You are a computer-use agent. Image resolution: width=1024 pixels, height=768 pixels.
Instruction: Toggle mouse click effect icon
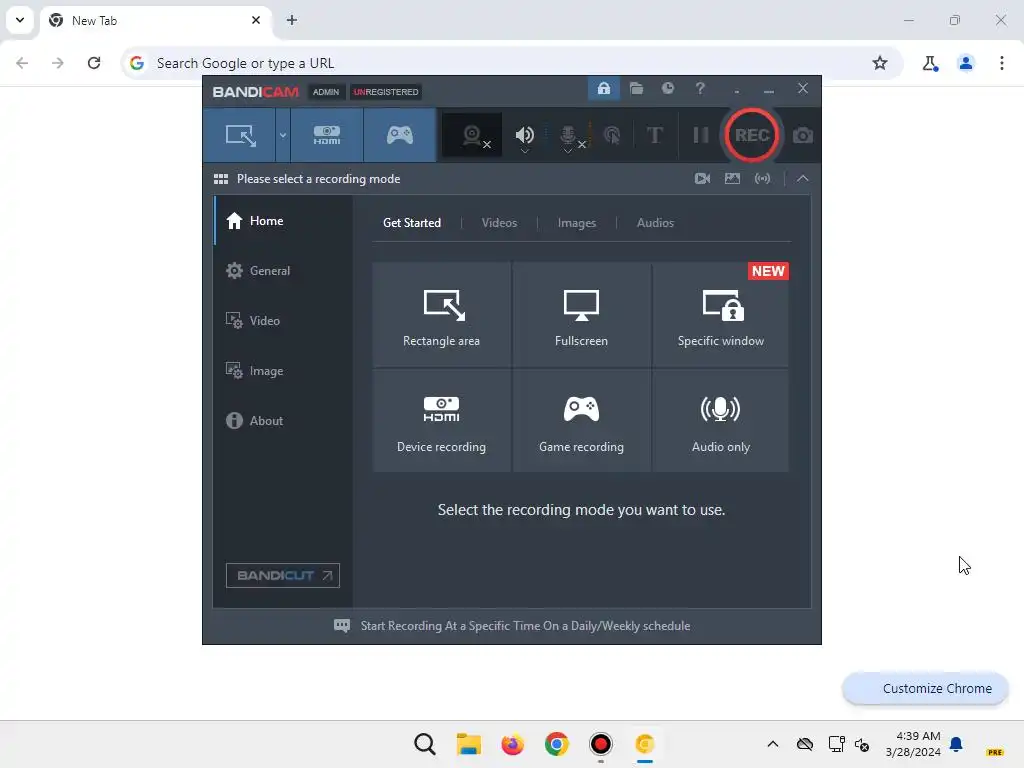(x=612, y=135)
